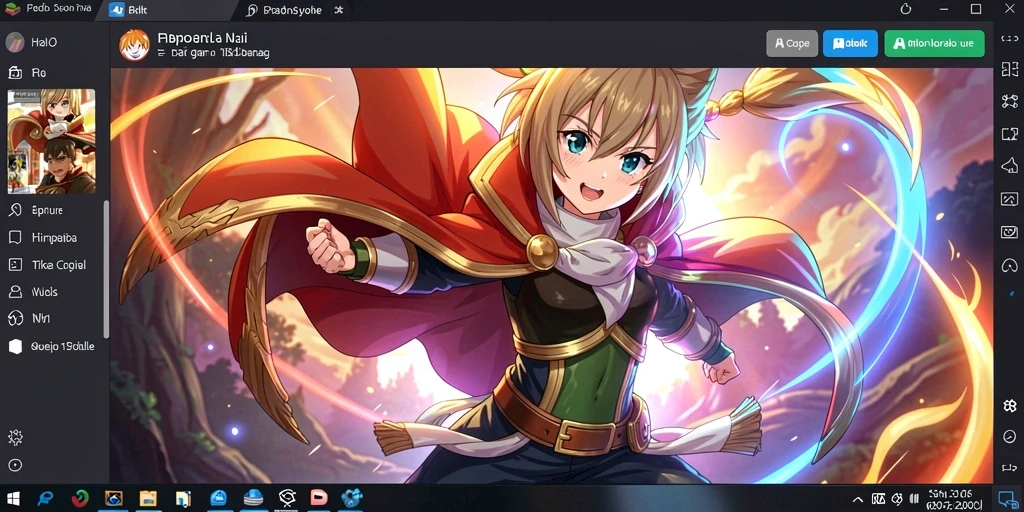Open the taskbar clock and date
Image resolution: width=1024 pixels, height=512 pixels.
tap(955, 499)
